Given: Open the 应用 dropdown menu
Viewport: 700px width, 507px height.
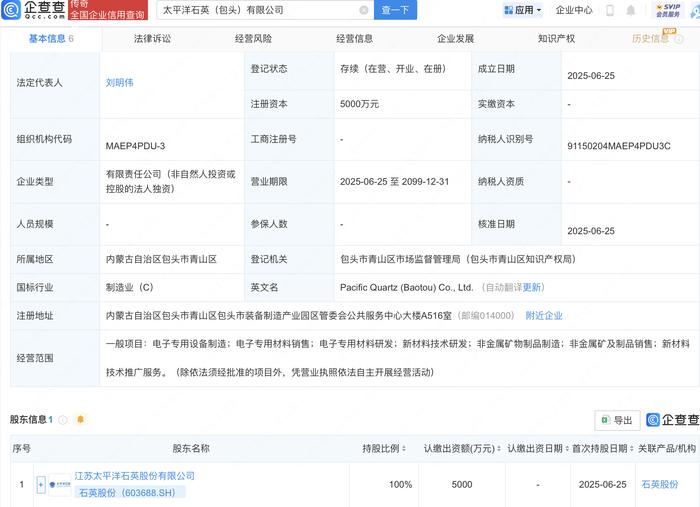Looking at the screenshot, I should (522, 10).
